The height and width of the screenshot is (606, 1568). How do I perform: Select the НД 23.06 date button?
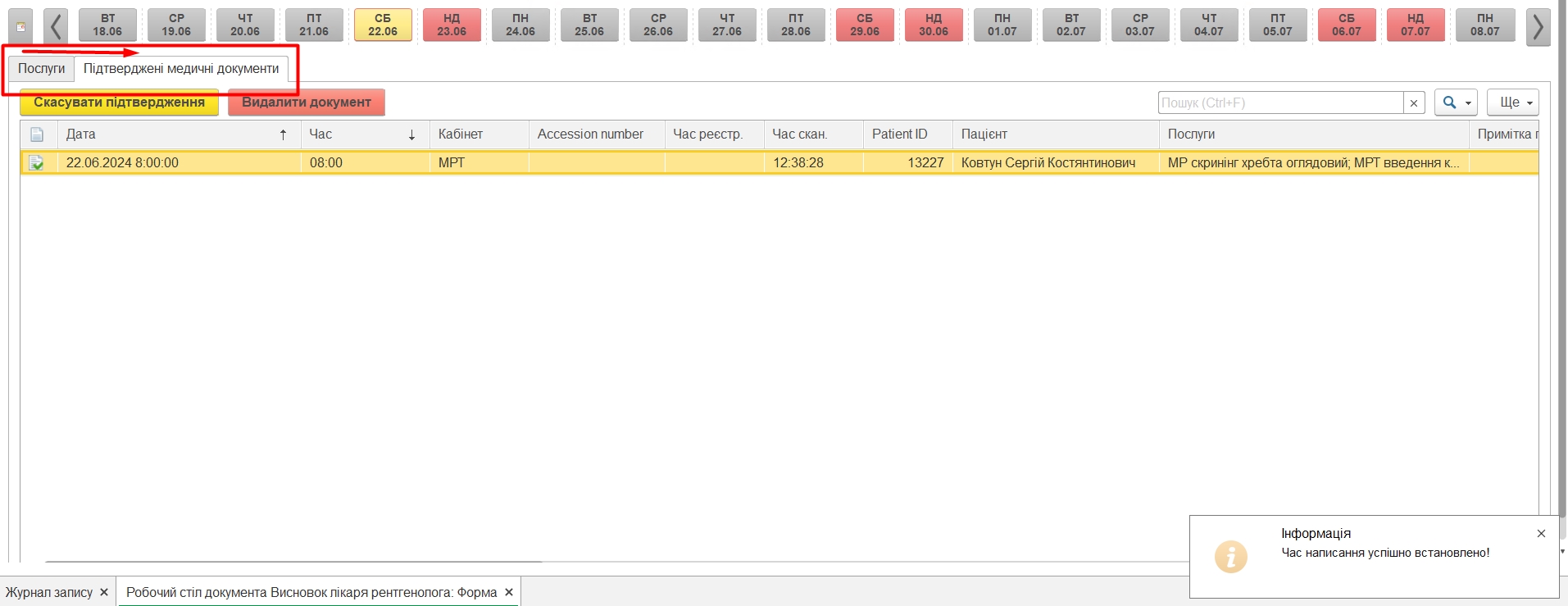click(x=452, y=25)
